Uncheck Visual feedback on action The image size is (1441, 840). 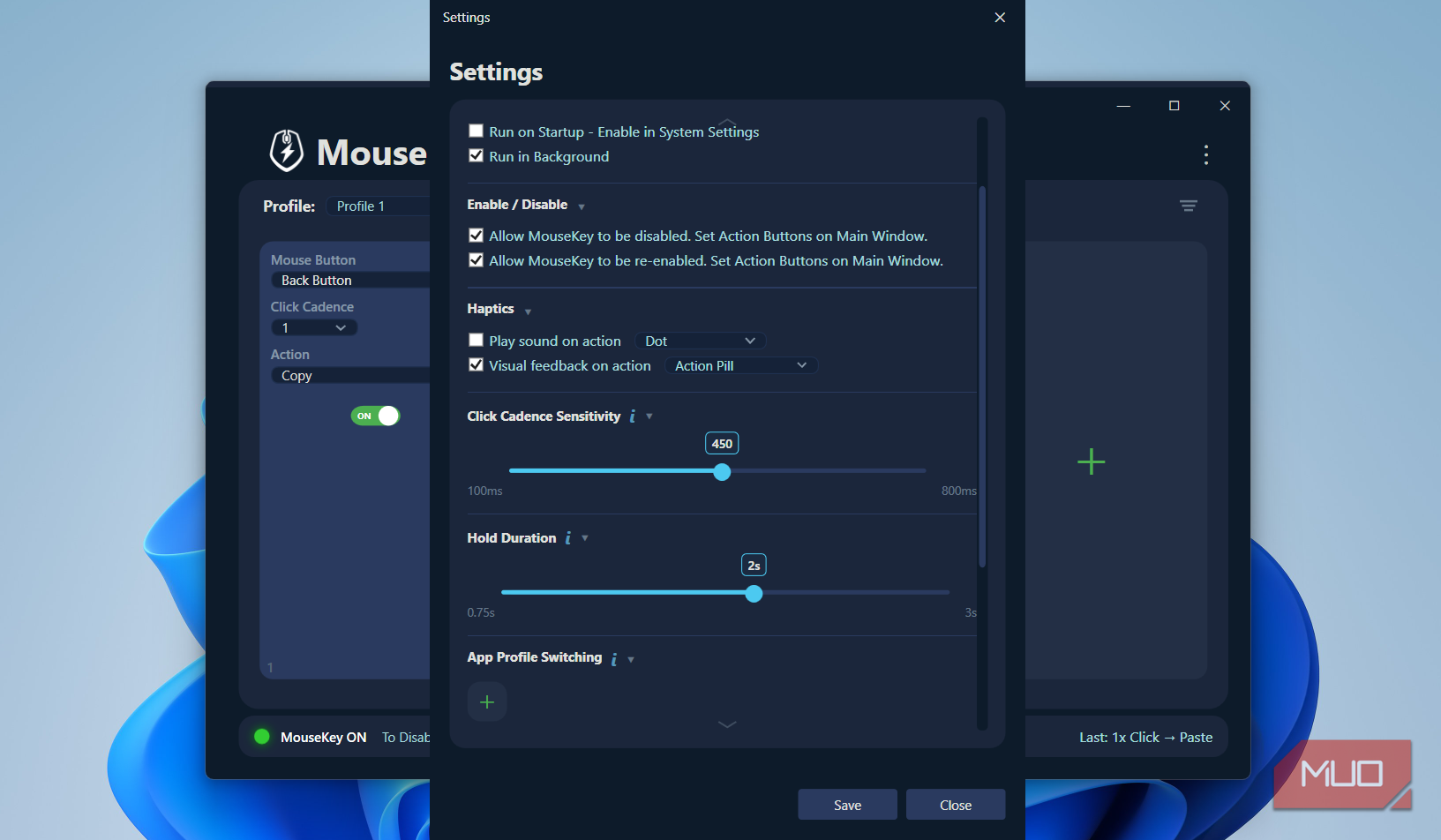476,364
